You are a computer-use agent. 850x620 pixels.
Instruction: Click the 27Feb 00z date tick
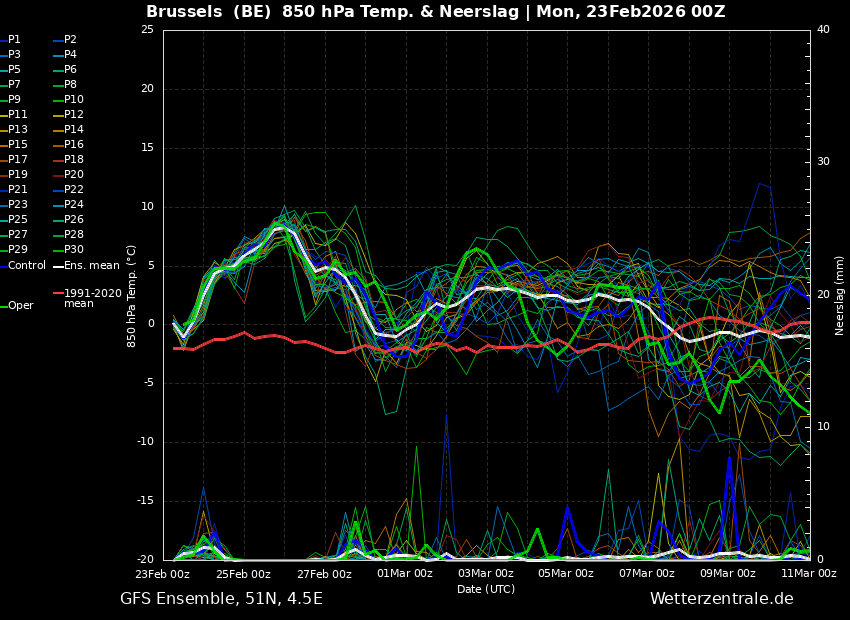[324, 573]
